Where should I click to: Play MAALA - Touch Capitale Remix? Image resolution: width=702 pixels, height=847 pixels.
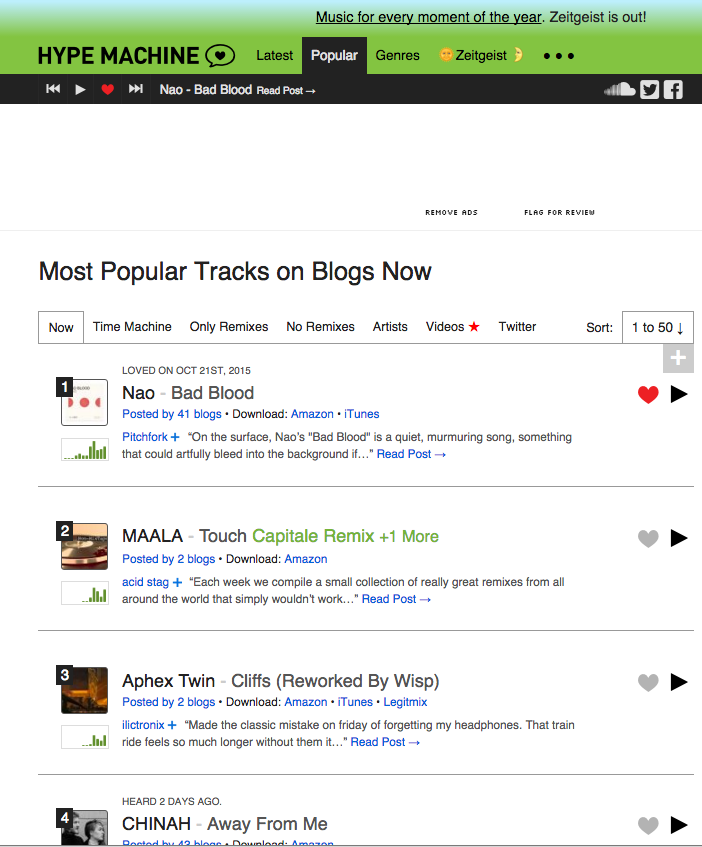(x=679, y=537)
